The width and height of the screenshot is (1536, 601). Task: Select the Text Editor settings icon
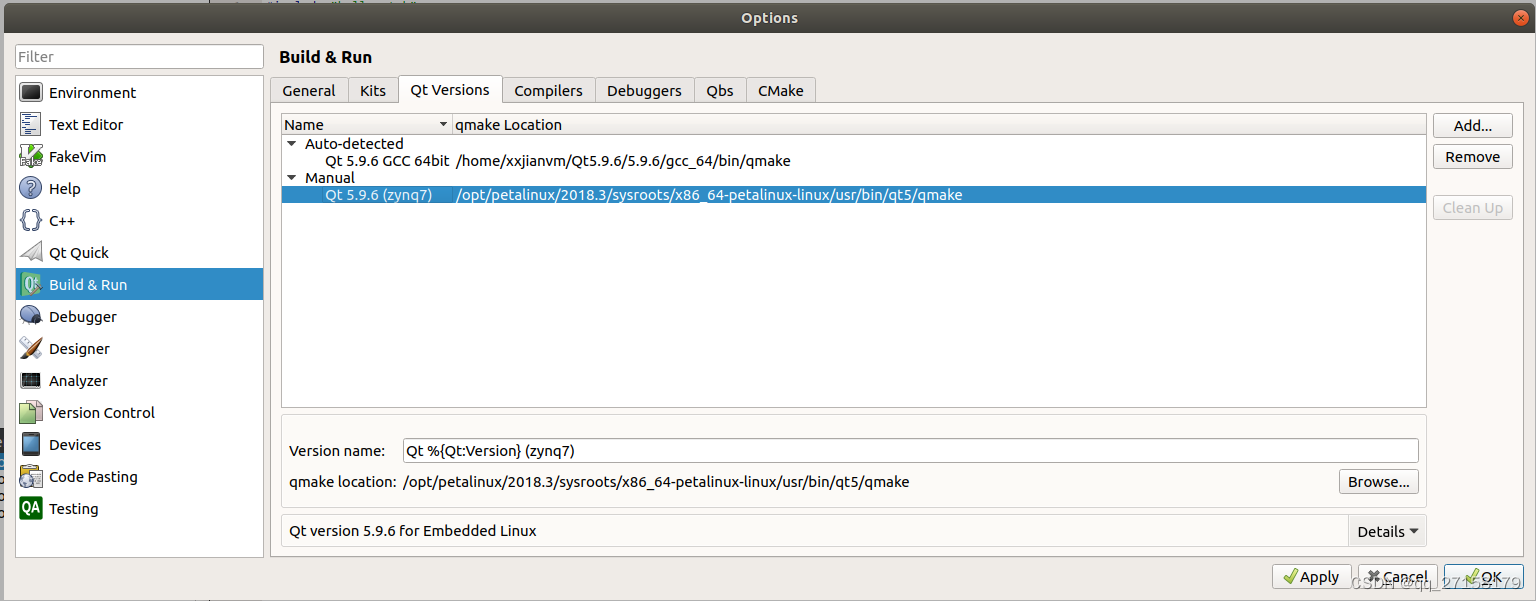[x=30, y=124]
